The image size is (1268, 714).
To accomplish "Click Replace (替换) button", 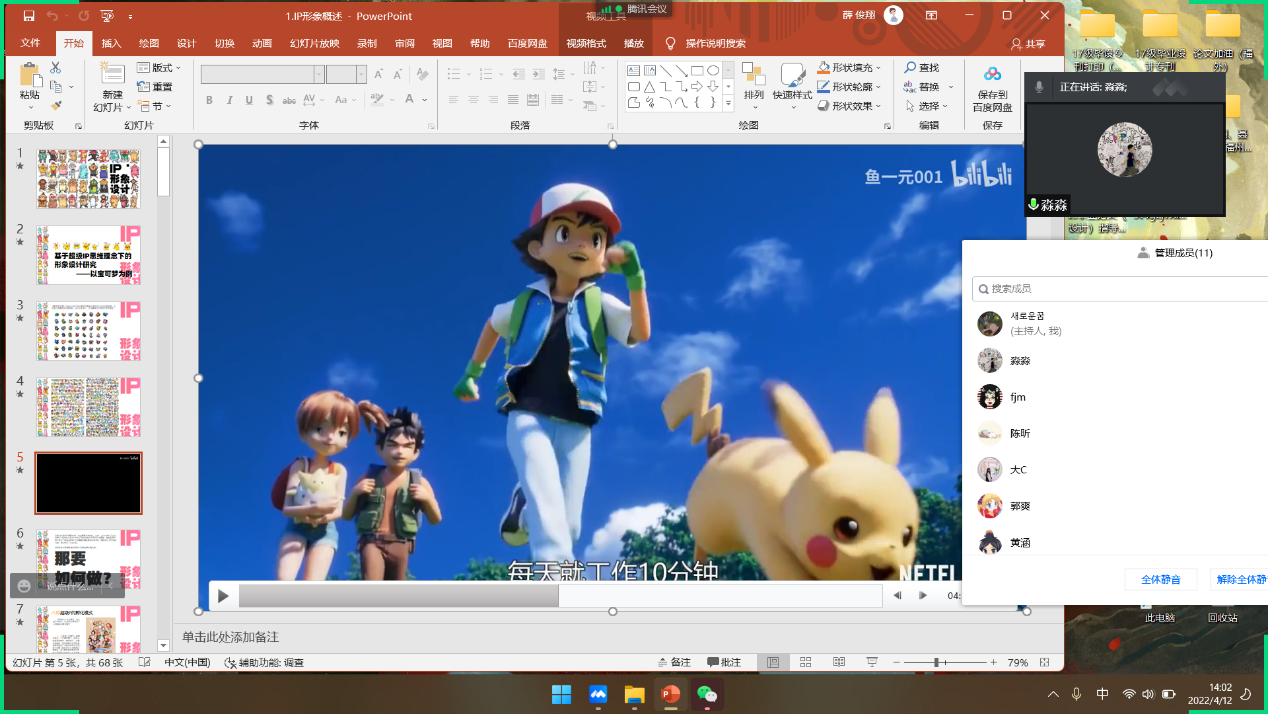I will [x=921, y=87].
